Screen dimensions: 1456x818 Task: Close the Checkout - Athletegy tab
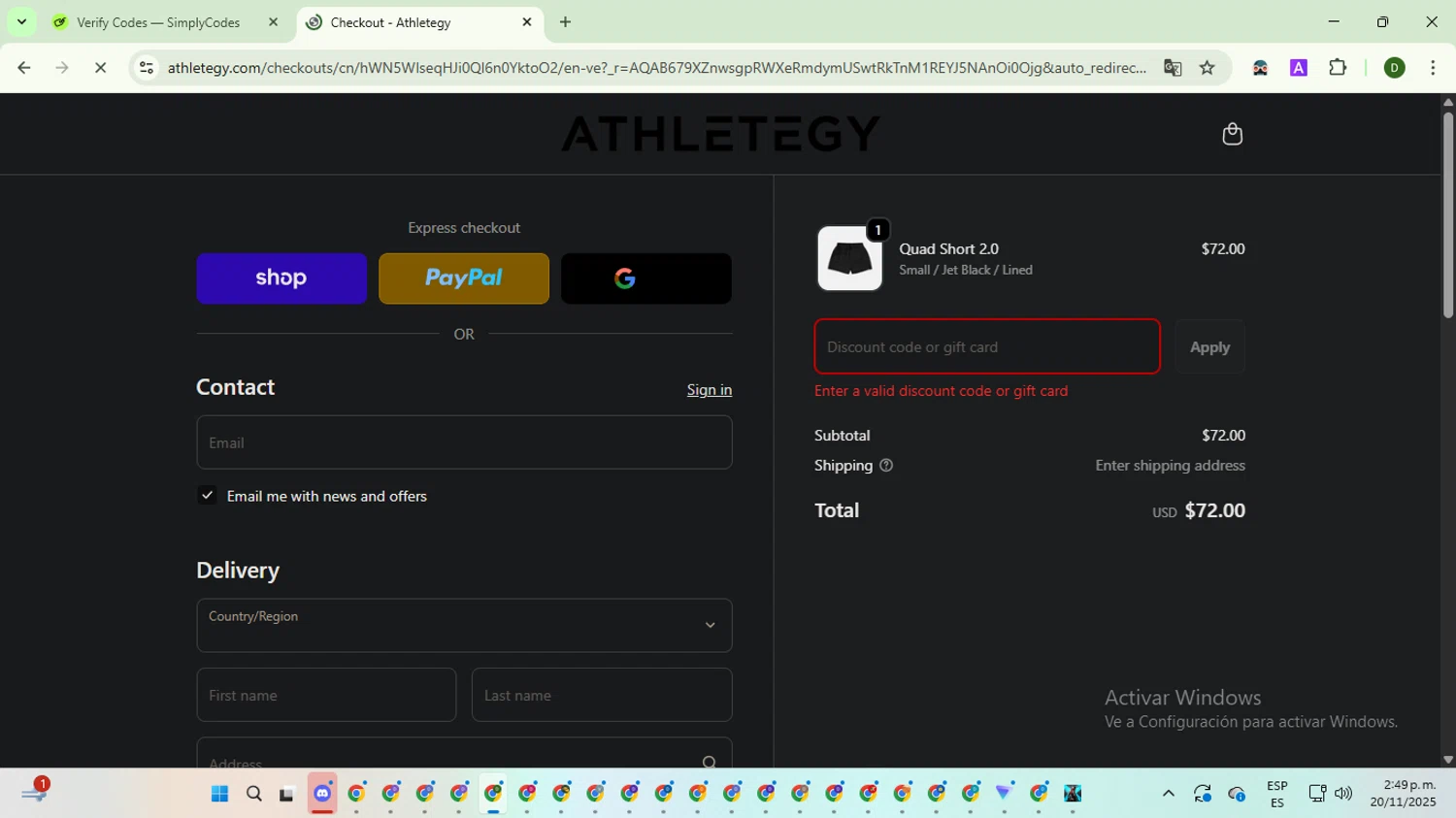pyautogui.click(x=527, y=22)
